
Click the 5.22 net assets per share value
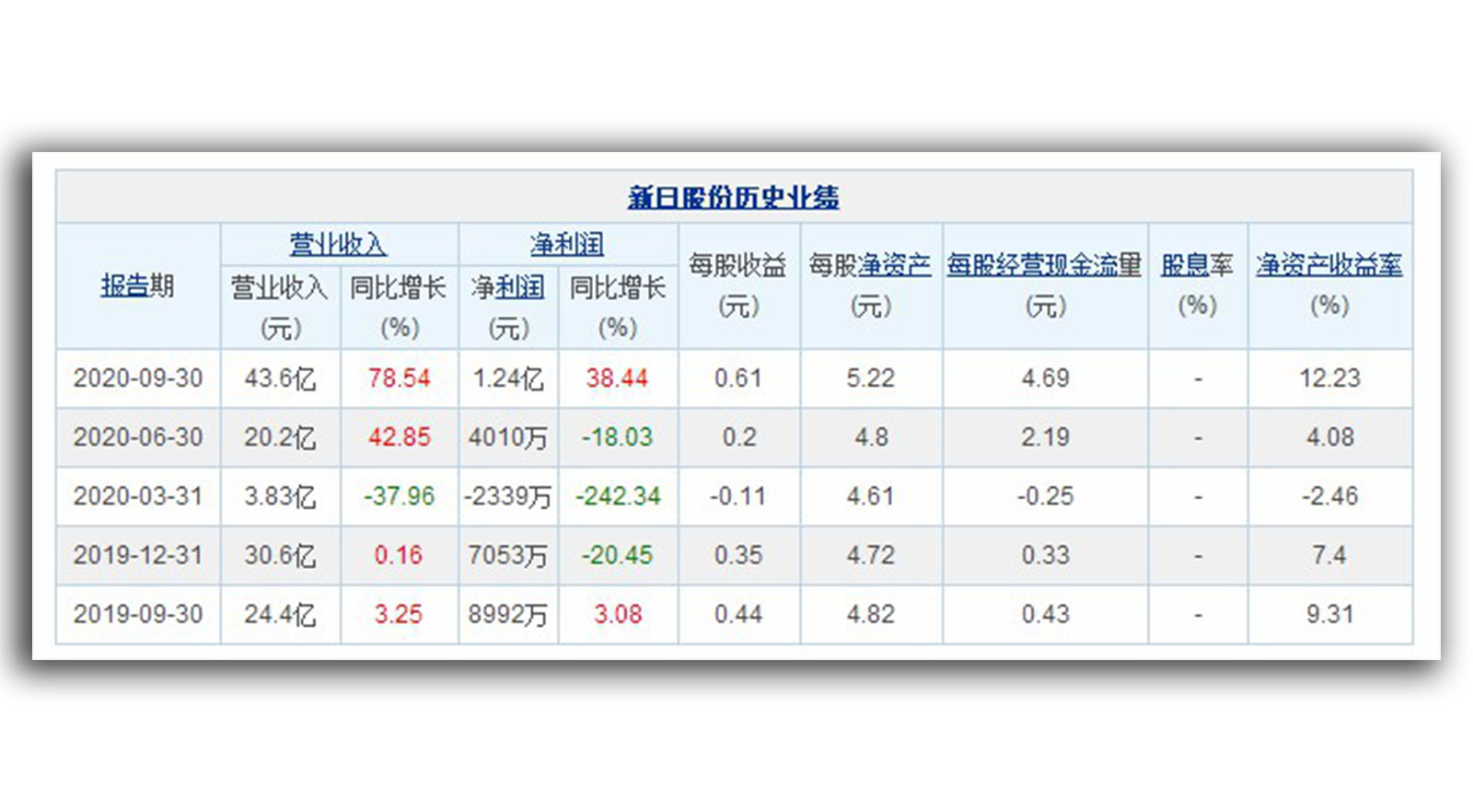point(871,378)
